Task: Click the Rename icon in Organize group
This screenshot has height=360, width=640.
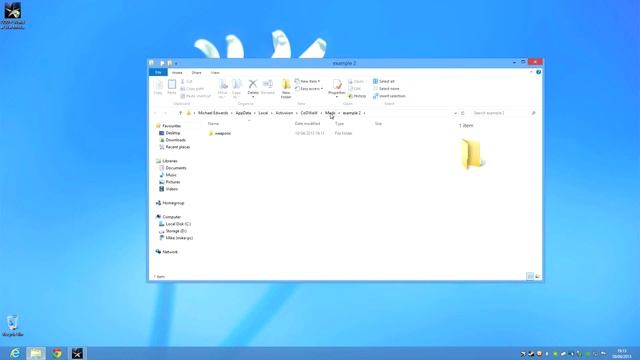Action: 268,87
